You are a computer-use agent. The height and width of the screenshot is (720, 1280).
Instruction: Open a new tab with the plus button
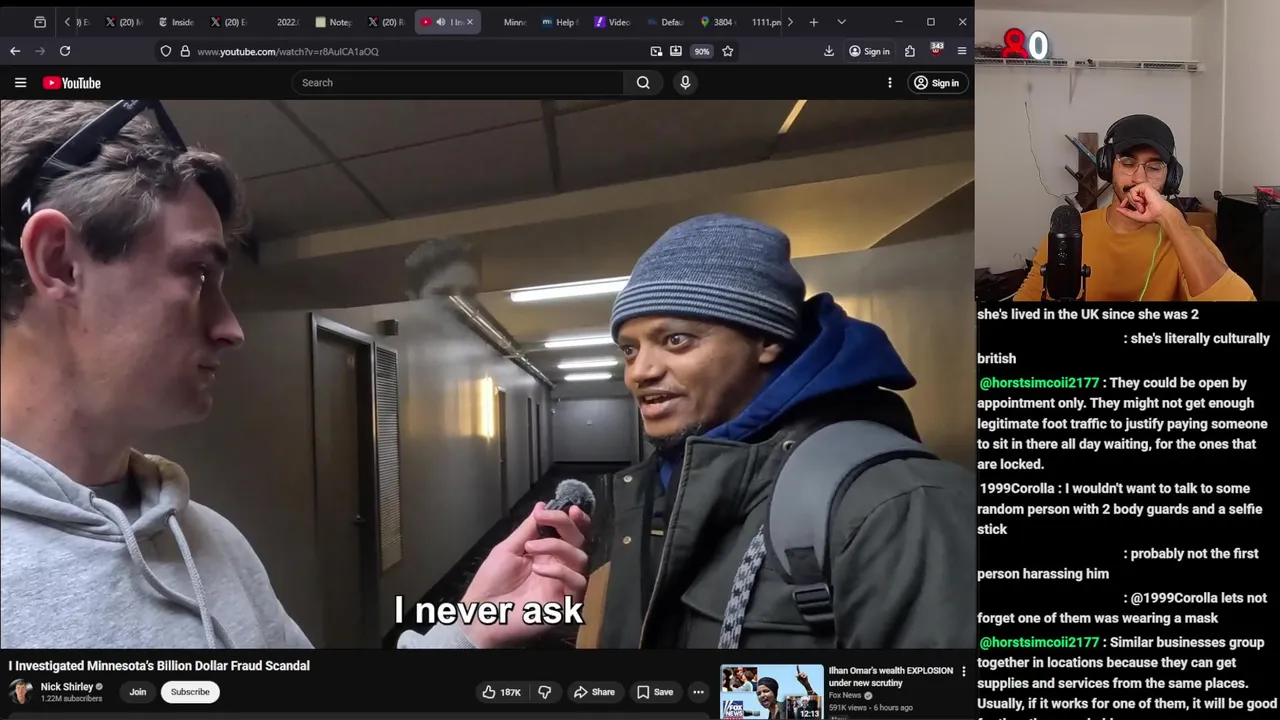click(814, 22)
